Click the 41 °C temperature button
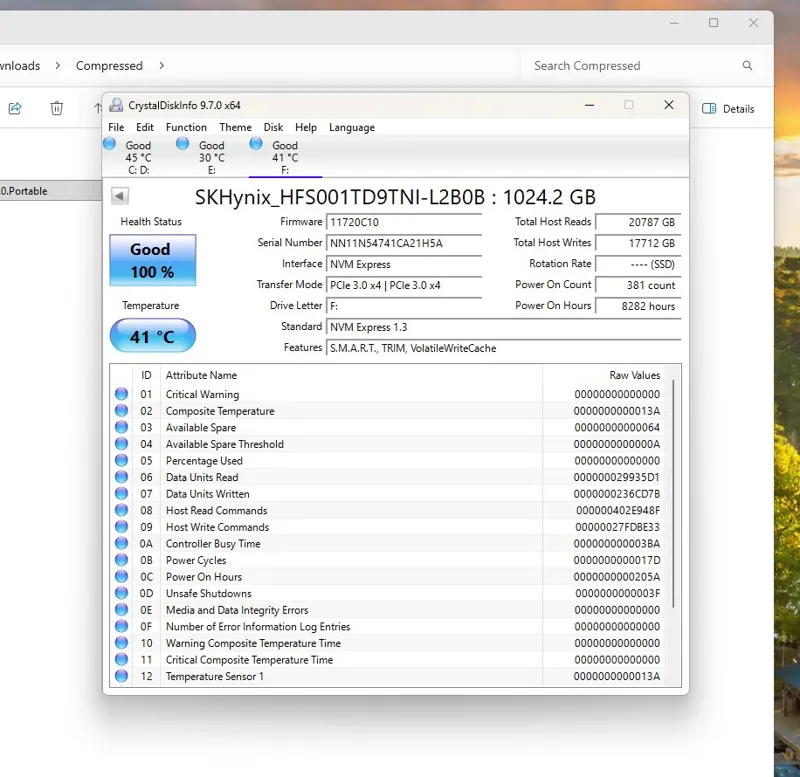This screenshot has height=777, width=800. click(x=152, y=337)
